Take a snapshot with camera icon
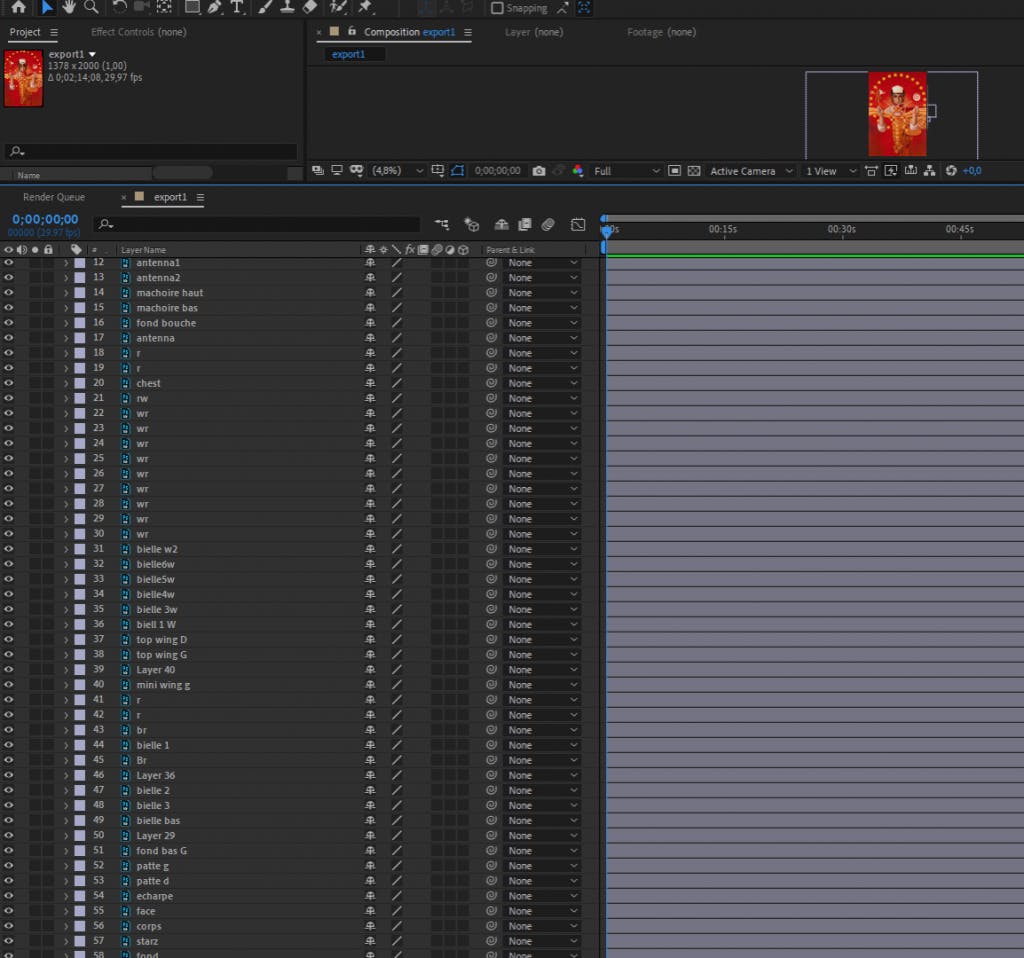This screenshot has height=958, width=1024. 539,171
